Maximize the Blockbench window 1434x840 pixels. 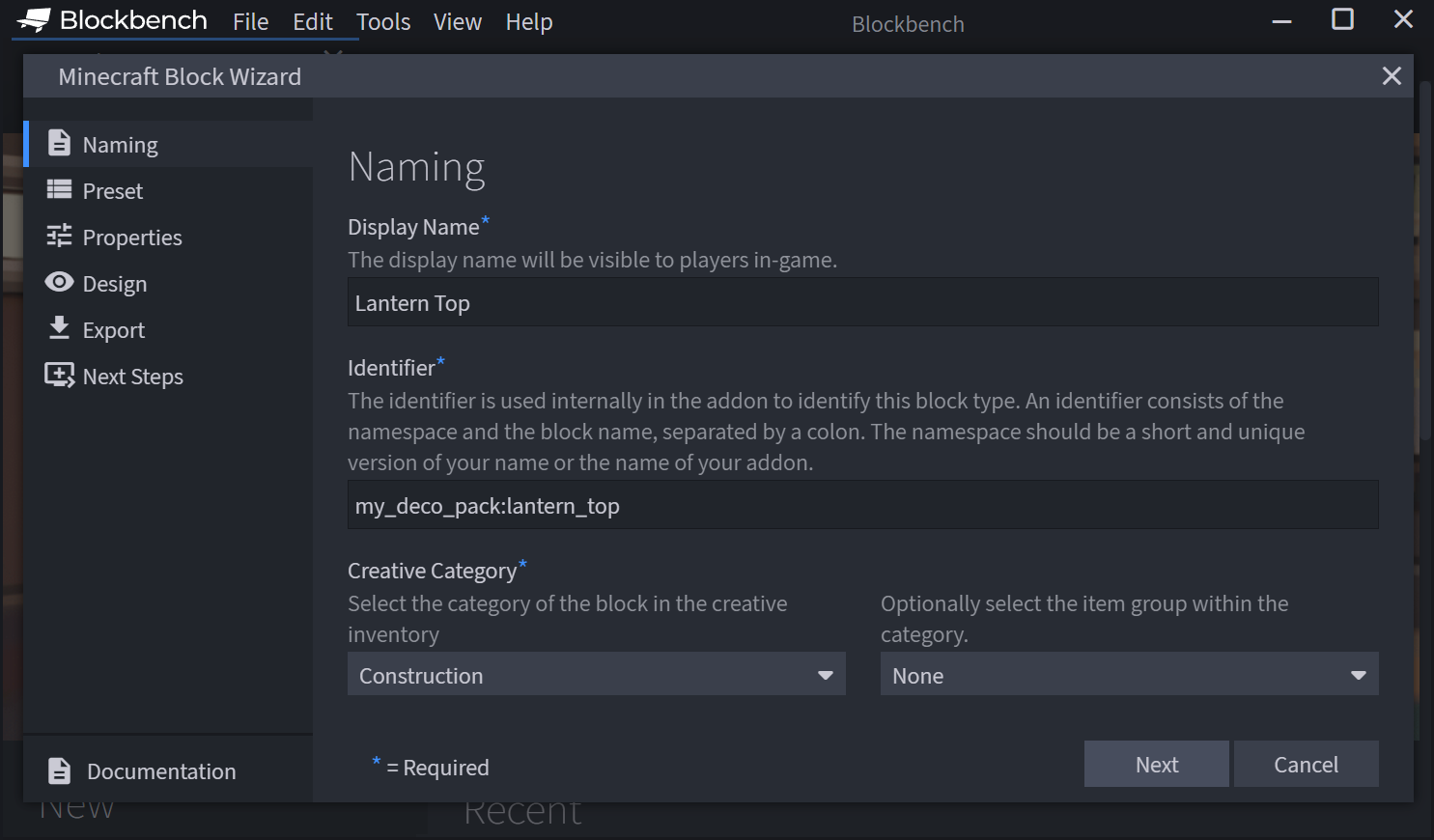pos(1342,19)
